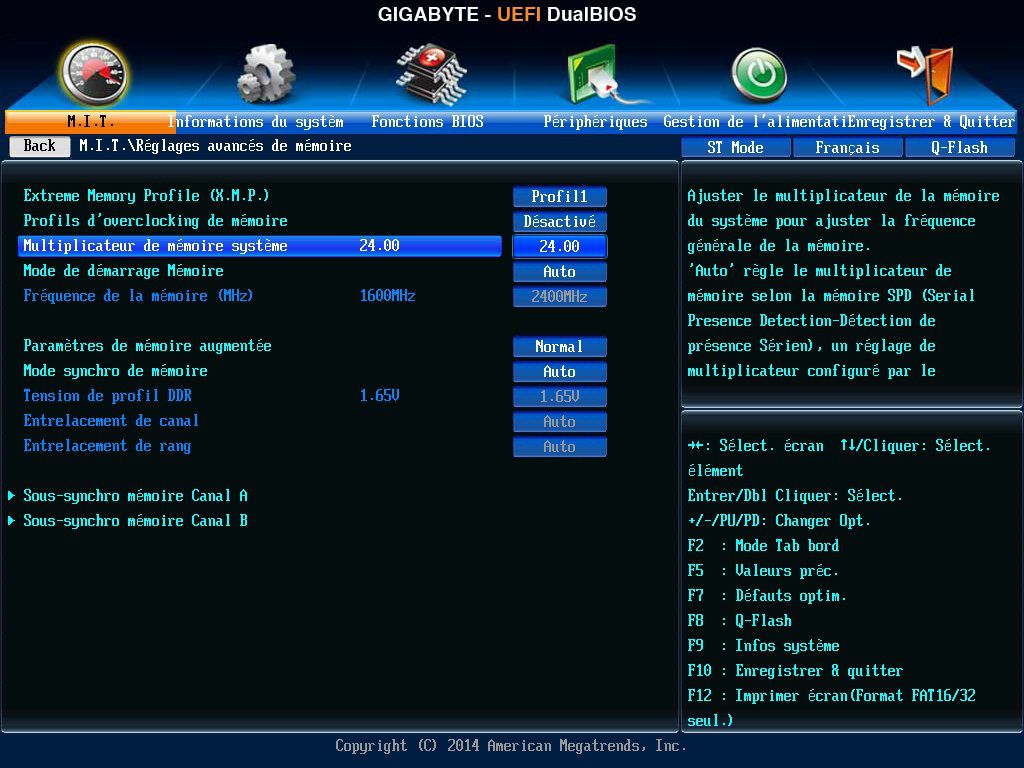The width and height of the screenshot is (1024, 768).
Task: Select Mode de démarrage Mémoire label
Action: [123, 271]
